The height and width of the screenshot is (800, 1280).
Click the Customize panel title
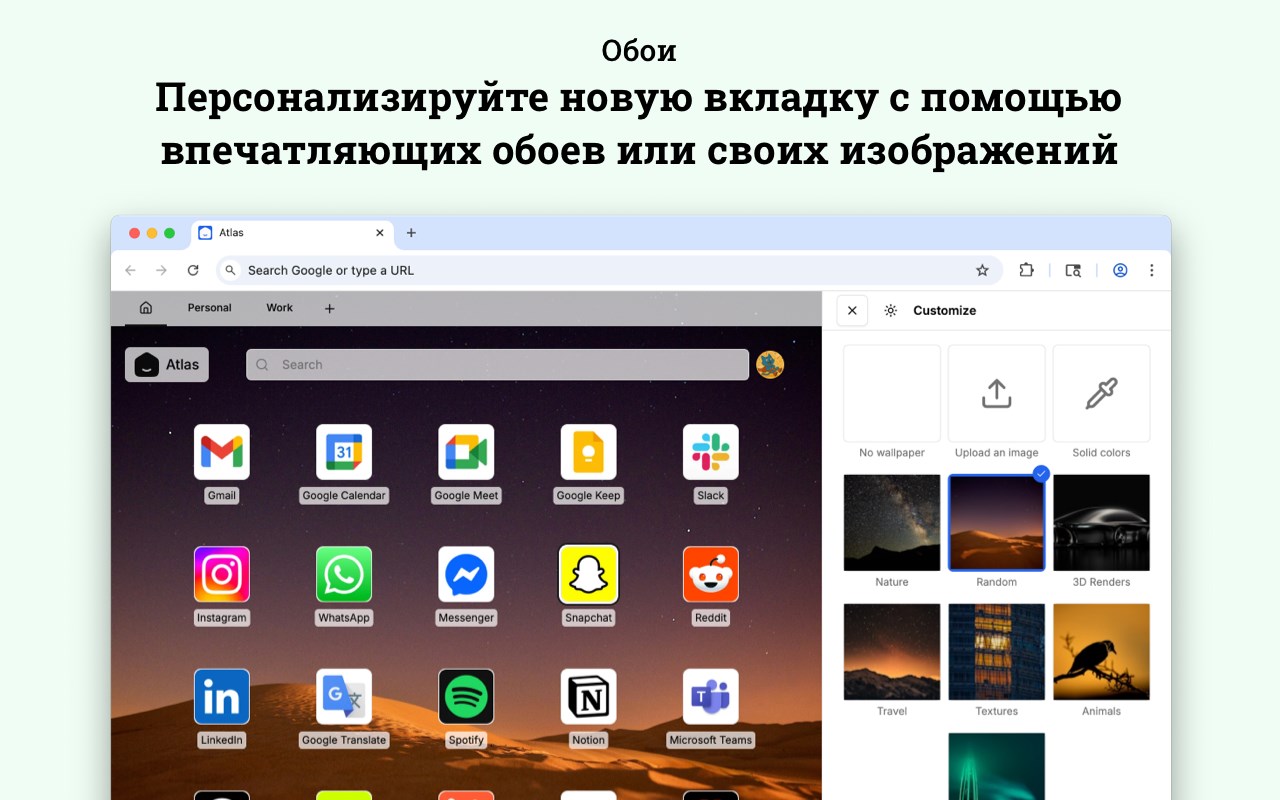click(x=944, y=311)
